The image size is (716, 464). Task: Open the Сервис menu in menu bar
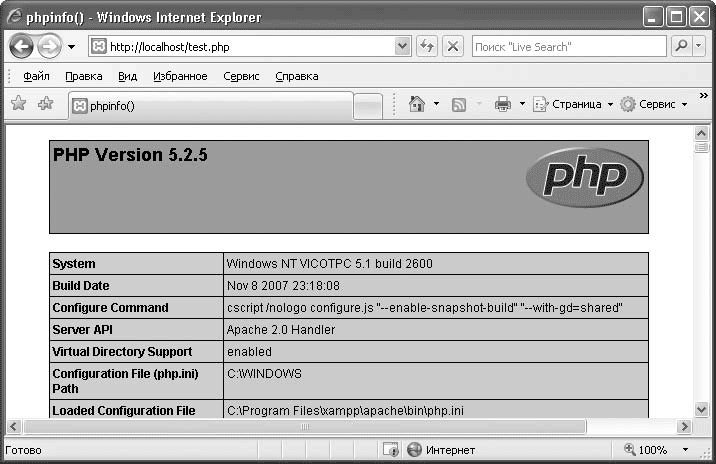[241, 76]
